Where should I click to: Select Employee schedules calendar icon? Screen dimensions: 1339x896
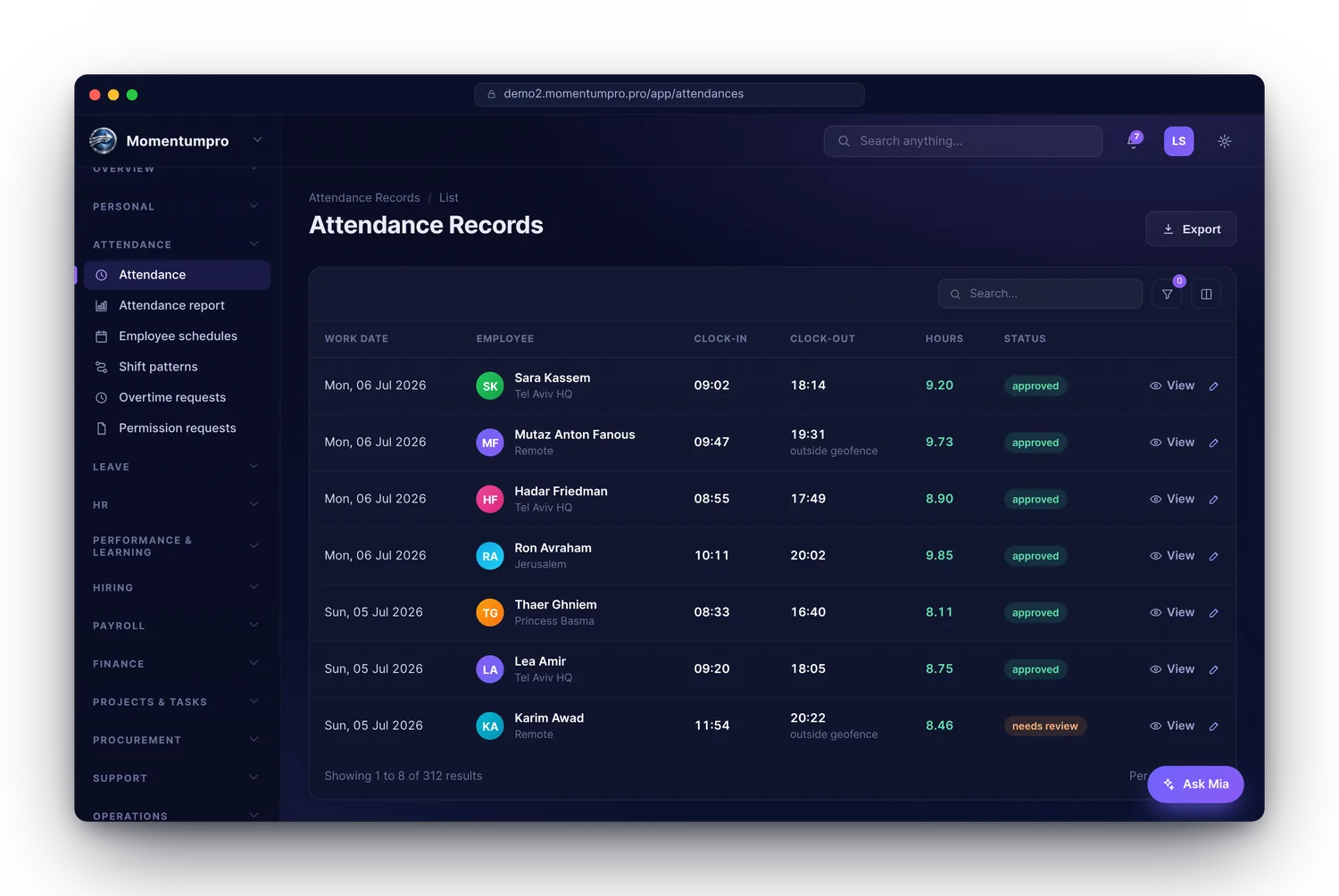pyautogui.click(x=102, y=336)
